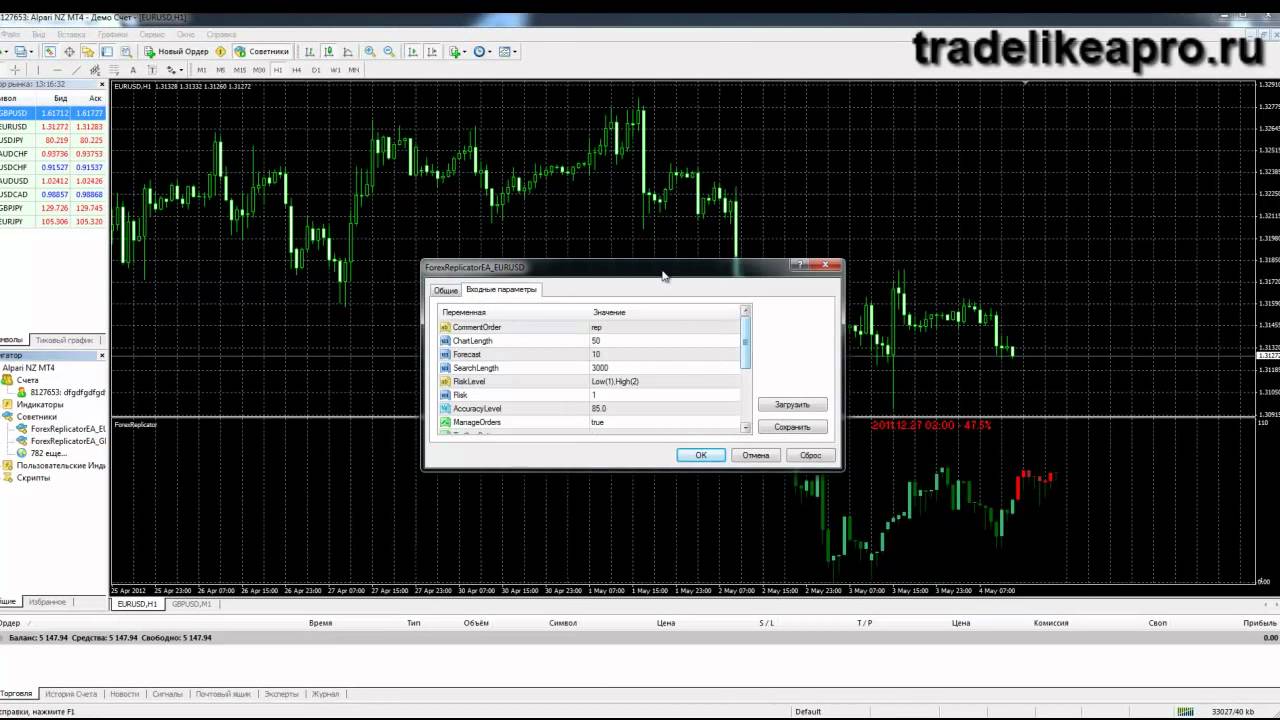The height and width of the screenshot is (720, 1280).
Task: Switch chart to bar chart icon
Action: (x=310, y=51)
